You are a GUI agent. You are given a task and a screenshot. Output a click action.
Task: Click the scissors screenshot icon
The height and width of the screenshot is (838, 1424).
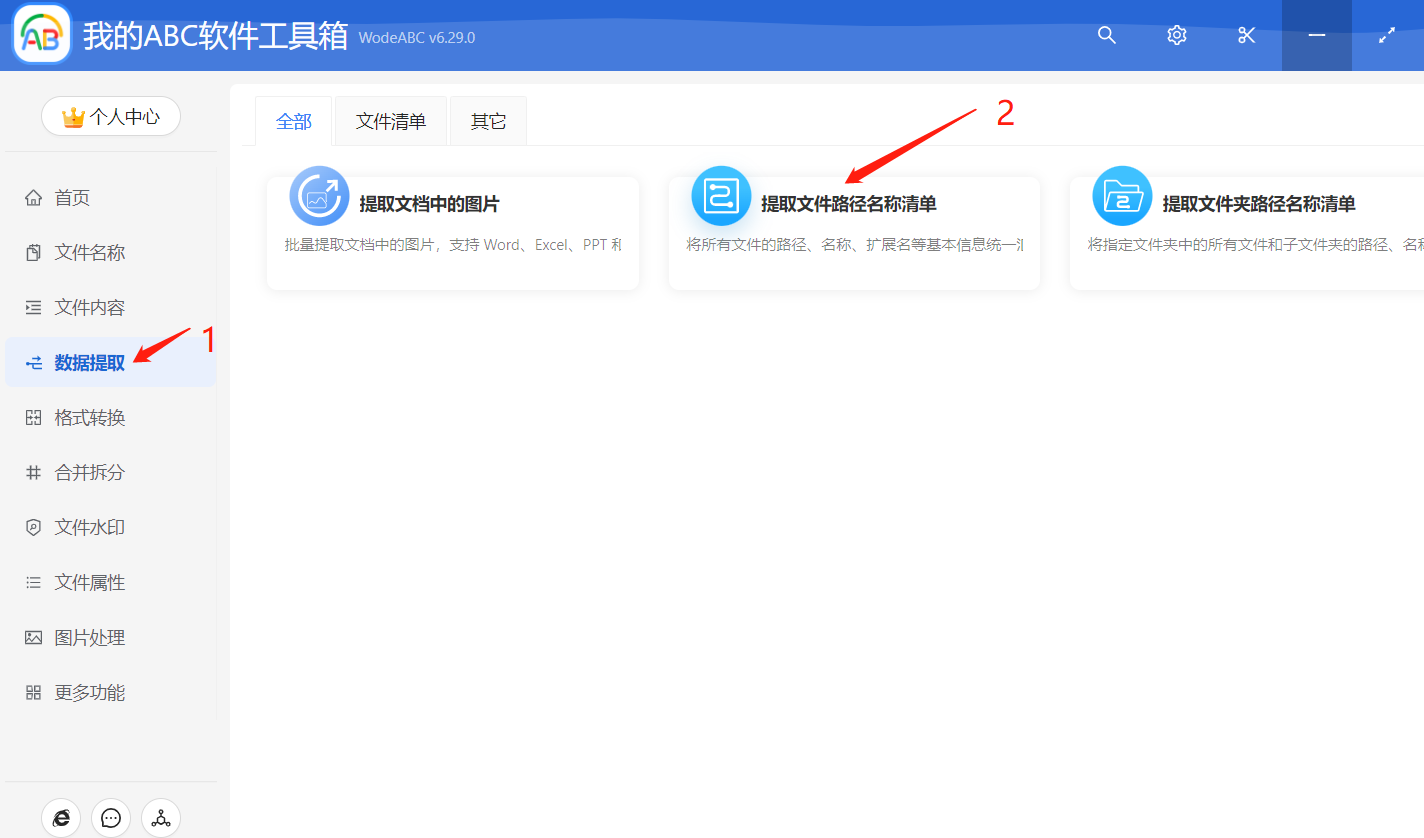click(1246, 34)
